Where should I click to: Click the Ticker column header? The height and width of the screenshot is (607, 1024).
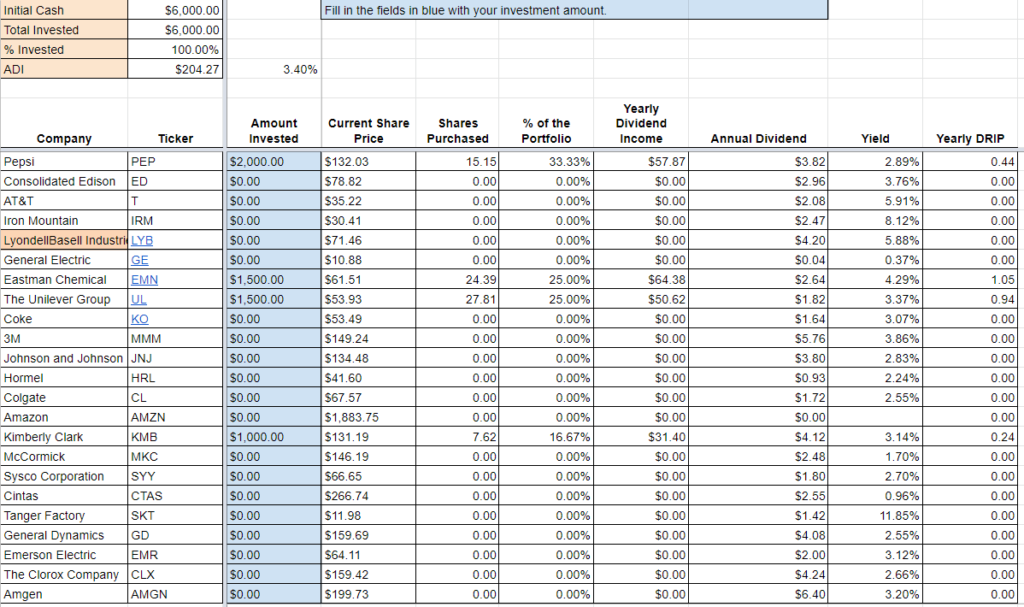(175, 139)
